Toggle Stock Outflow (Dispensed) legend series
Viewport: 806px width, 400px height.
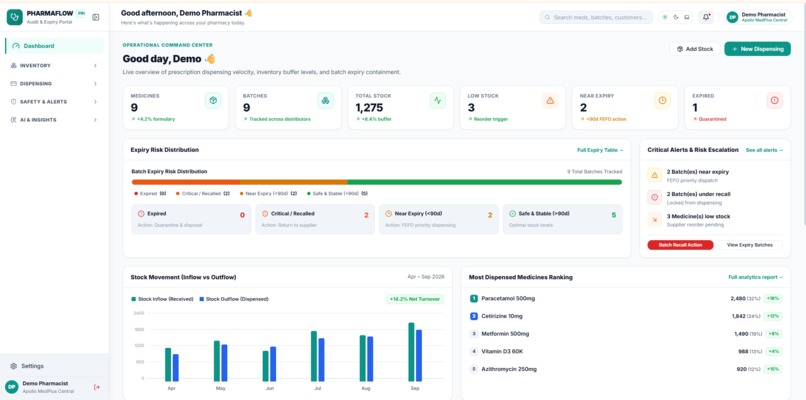(x=234, y=299)
